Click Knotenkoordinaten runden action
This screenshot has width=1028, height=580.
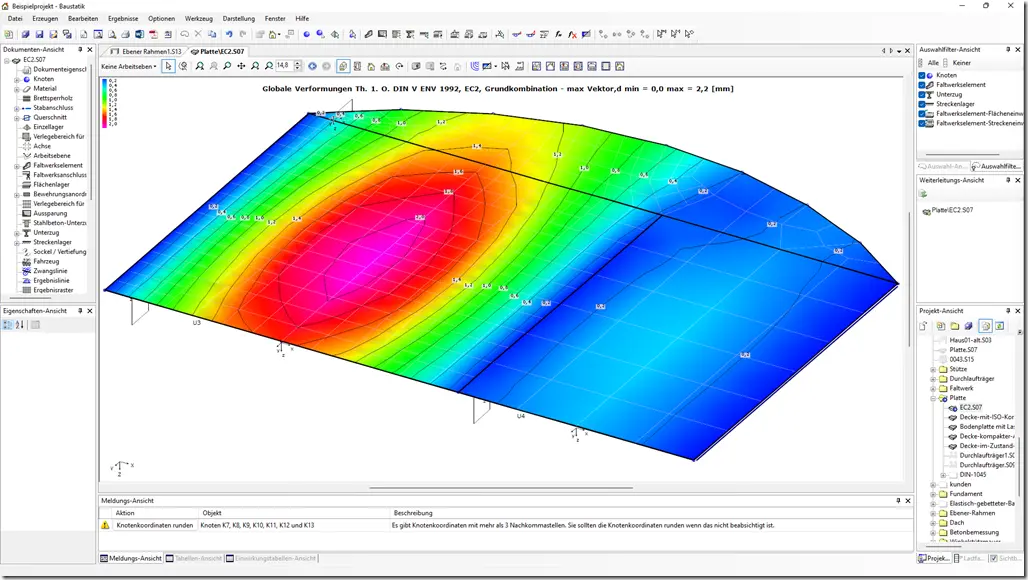click(155, 526)
